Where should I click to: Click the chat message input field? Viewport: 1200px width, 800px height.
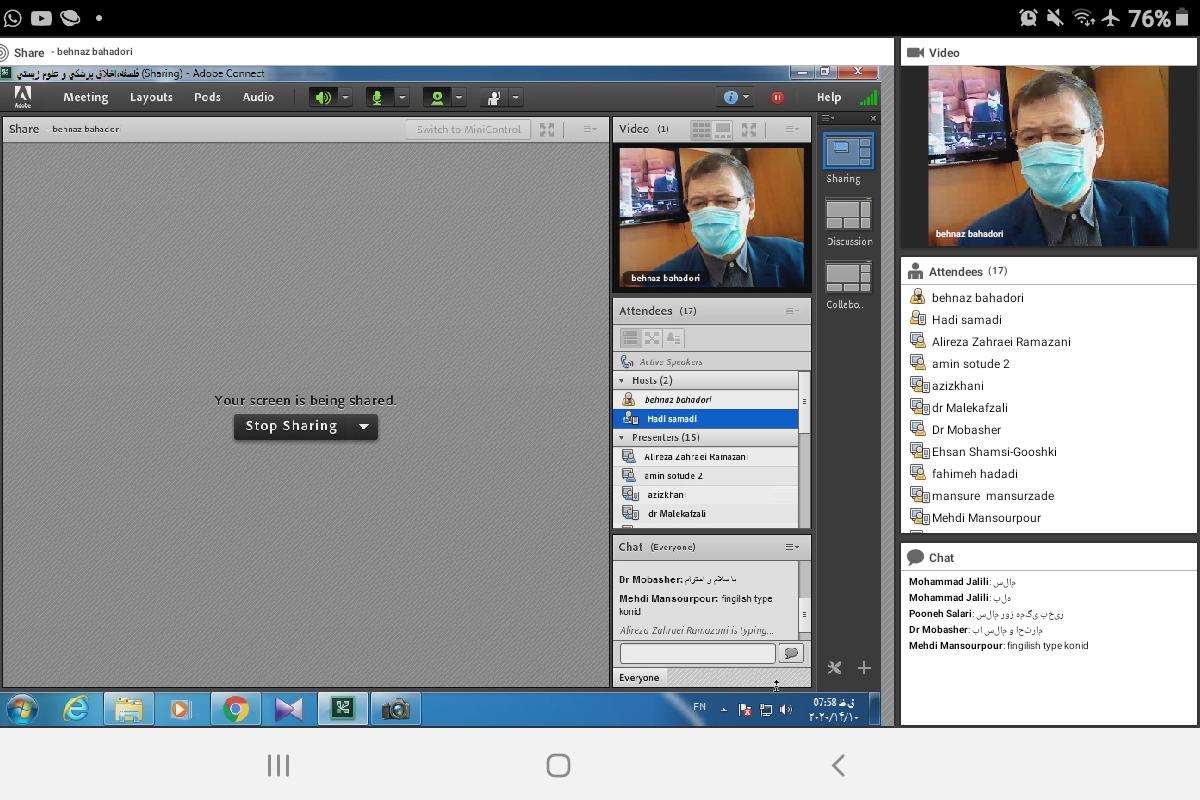[x=697, y=653]
